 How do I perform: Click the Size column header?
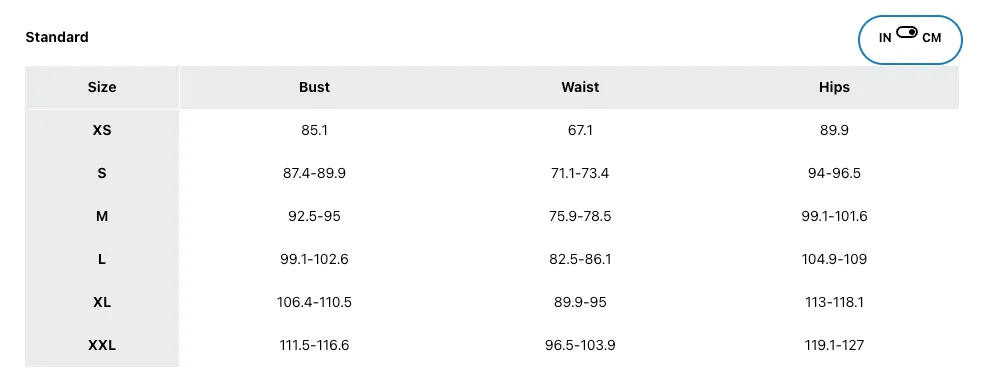102,87
